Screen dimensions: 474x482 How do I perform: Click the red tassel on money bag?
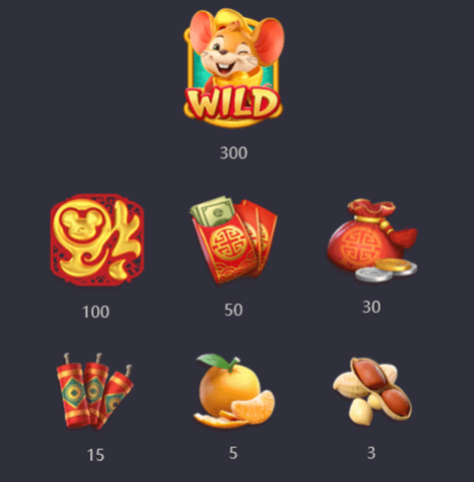coord(403,237)
